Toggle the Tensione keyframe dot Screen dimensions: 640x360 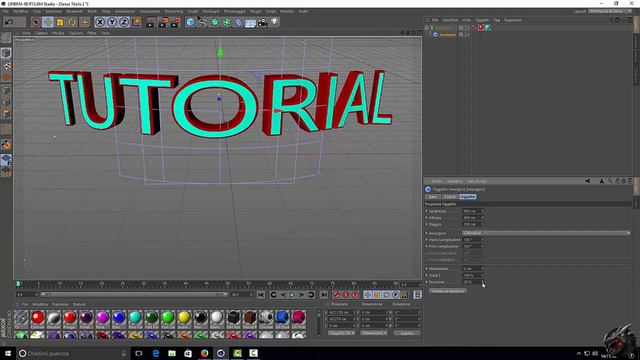point(427,282)
